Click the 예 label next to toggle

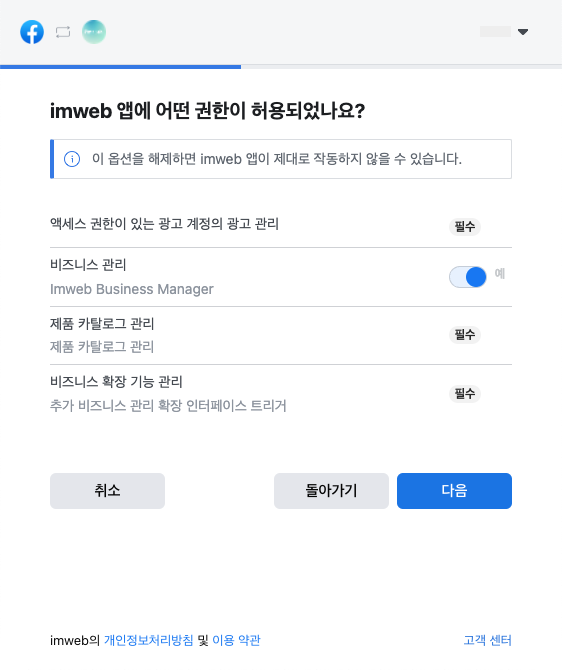click(500, 273)
